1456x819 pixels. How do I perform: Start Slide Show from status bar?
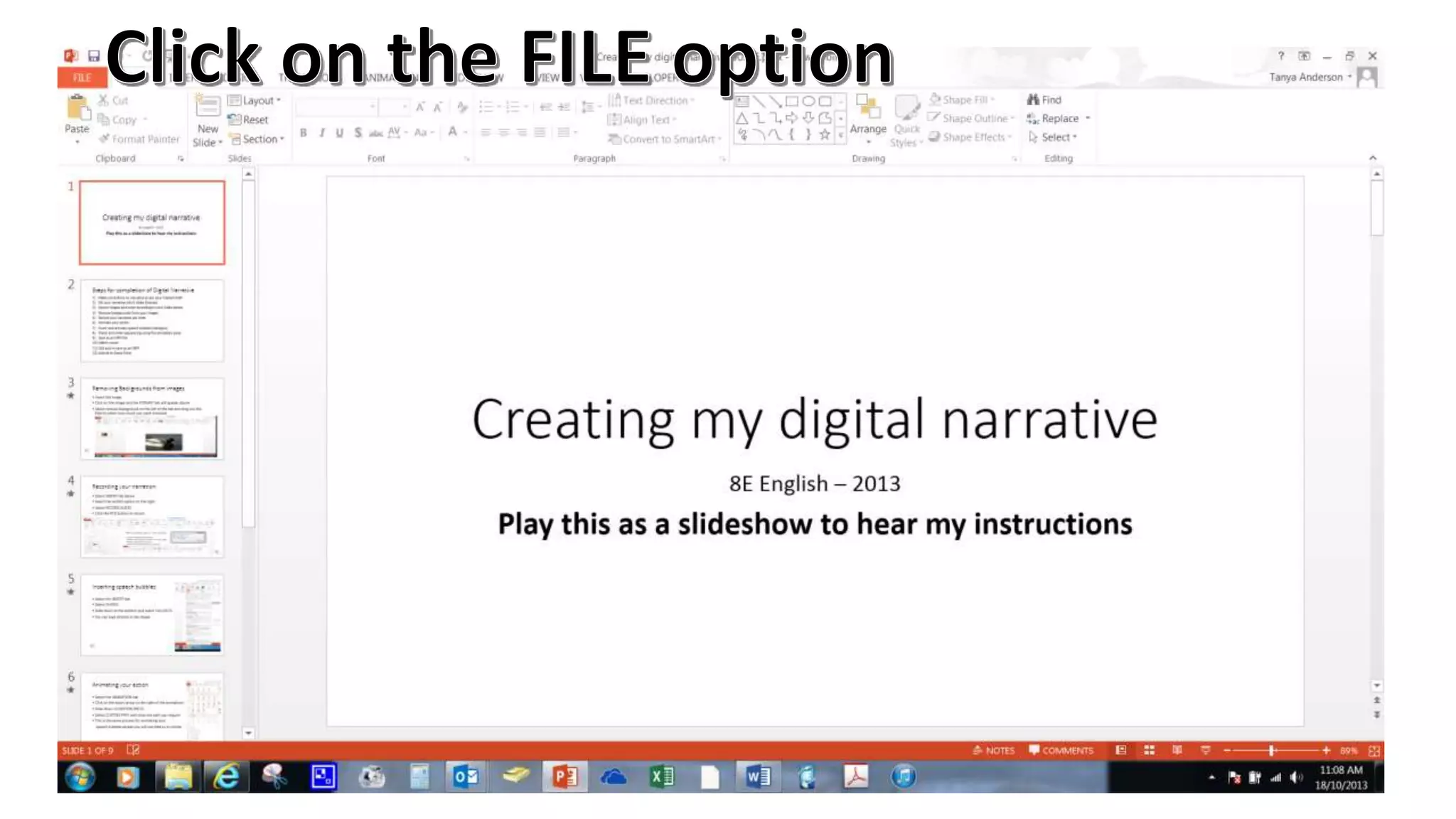point(1205,750)
